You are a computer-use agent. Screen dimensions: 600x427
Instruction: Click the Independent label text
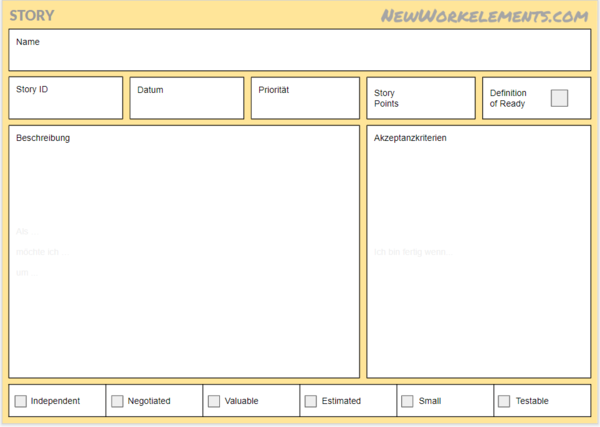coord(55,401)
